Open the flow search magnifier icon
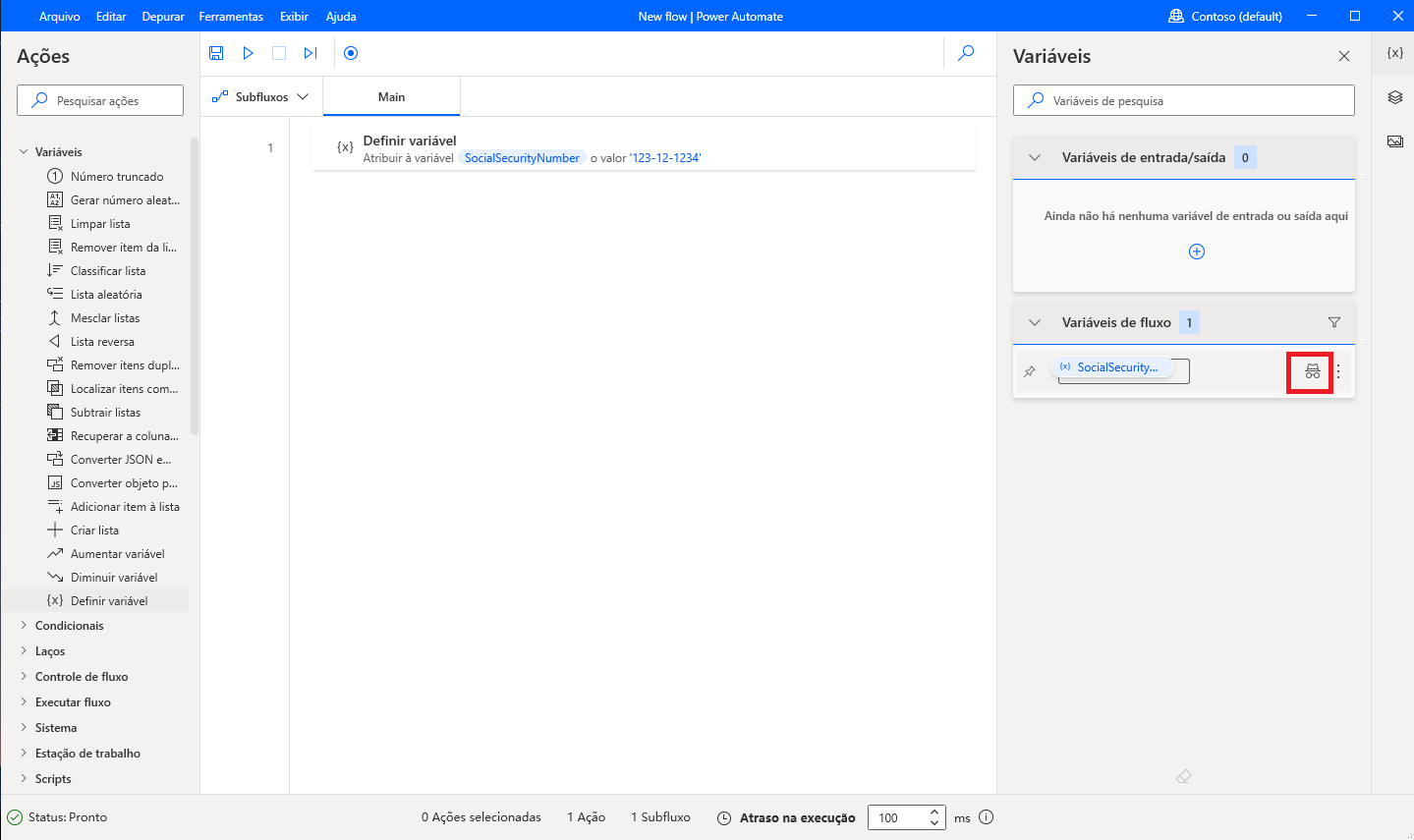Screen dimensions: 1414x840 click(966, 53)
